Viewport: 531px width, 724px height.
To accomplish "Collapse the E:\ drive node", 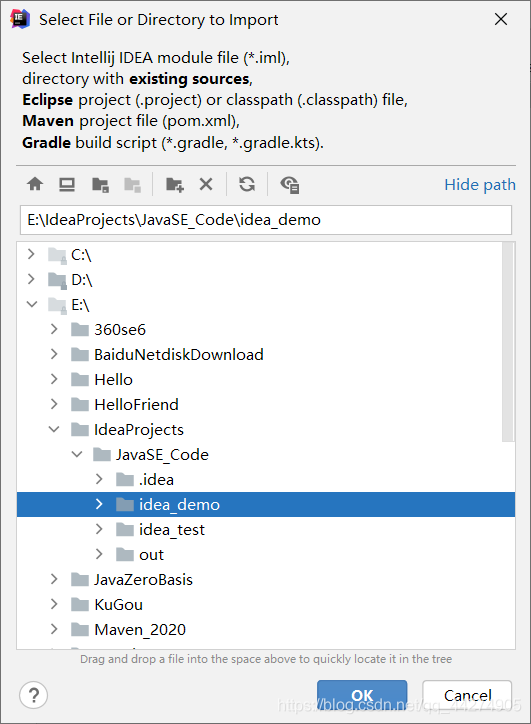I will coord(32,304).
